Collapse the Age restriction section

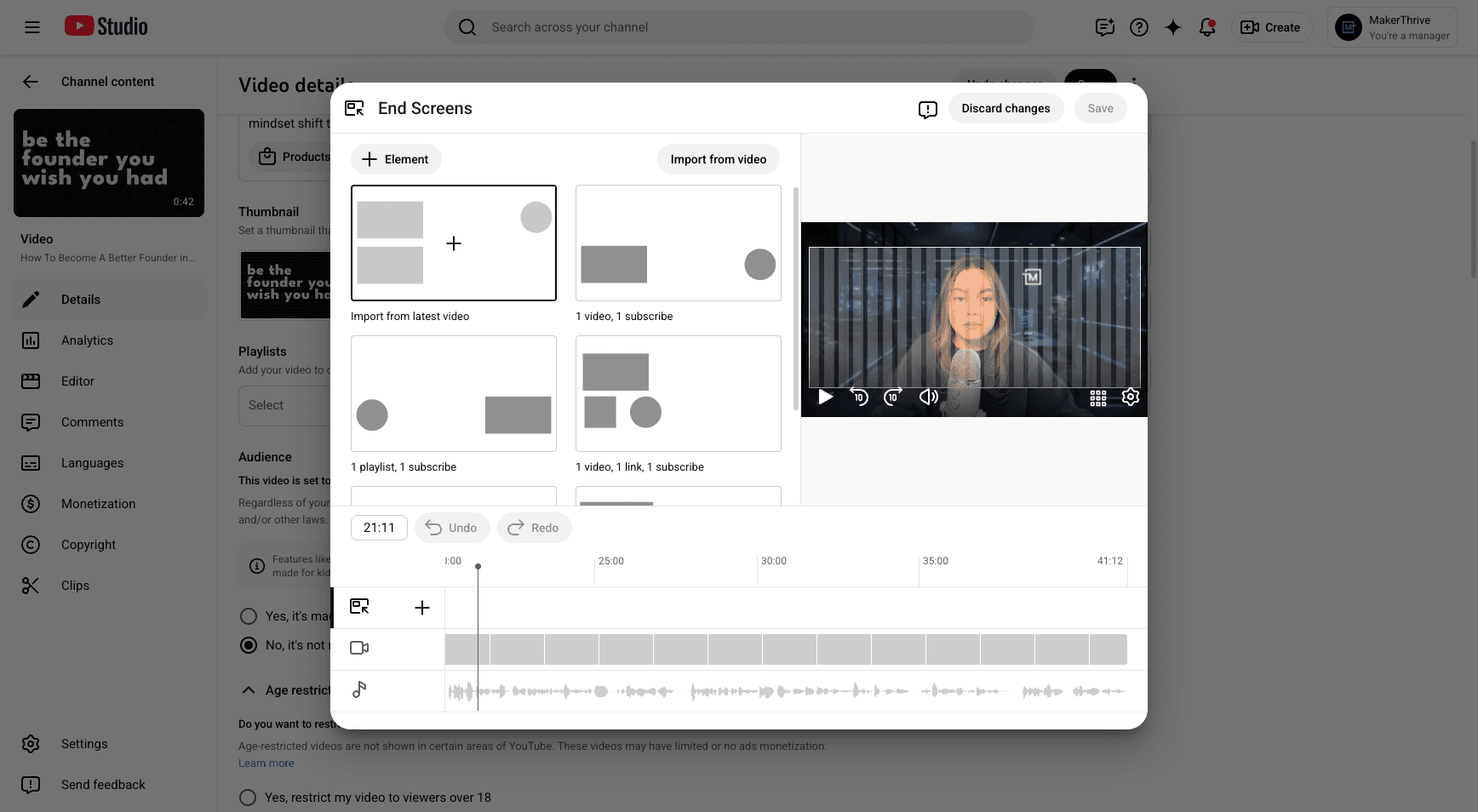click(x=249, y=690)
